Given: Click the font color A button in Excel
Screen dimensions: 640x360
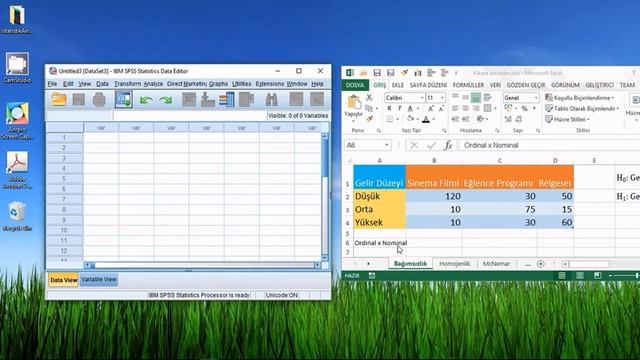Looking at the screenshot, I should 426,119.
